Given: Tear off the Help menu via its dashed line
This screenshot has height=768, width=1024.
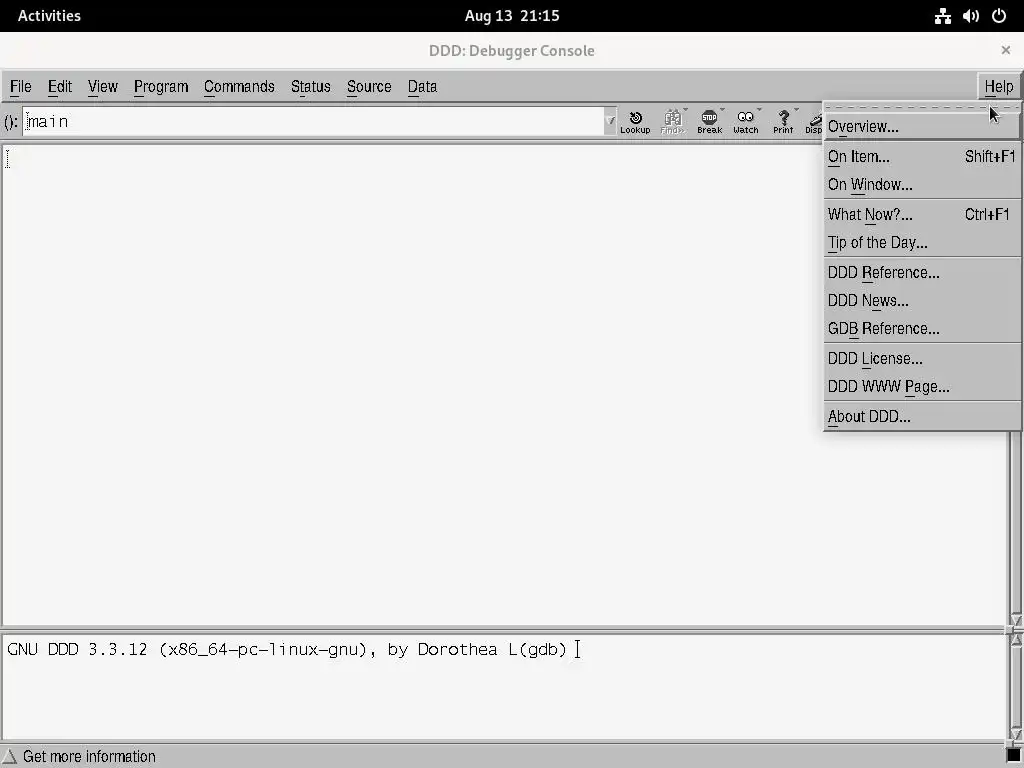Looking at the screenshot, I should [x=922, y=107].
